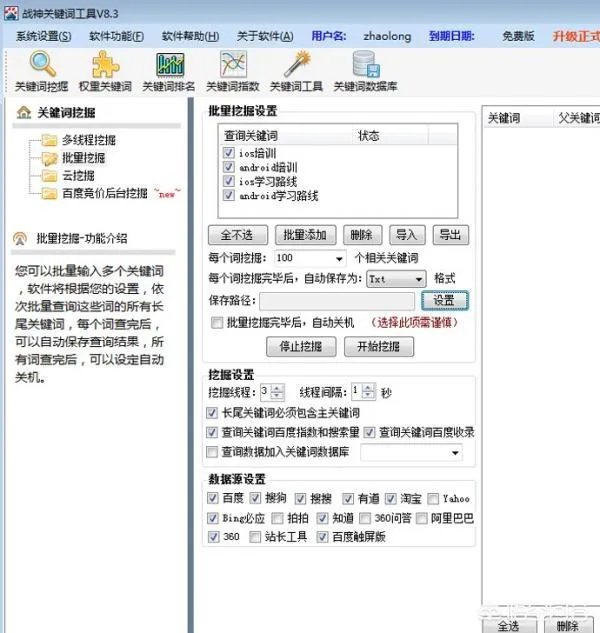Viewport: 600px width, 633px height.
Task: Click 关键词 column header in results table
Action: 518,118
